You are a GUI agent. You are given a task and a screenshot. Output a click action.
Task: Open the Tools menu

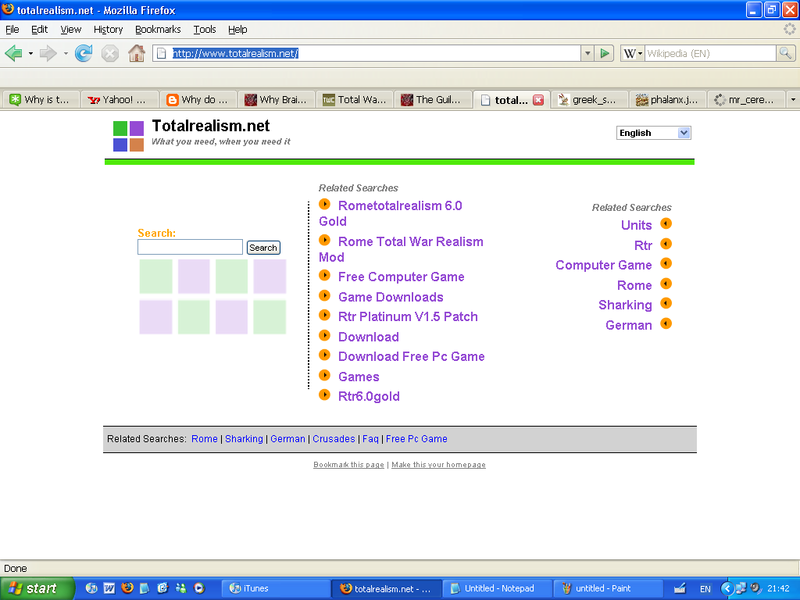click(205, 30)
